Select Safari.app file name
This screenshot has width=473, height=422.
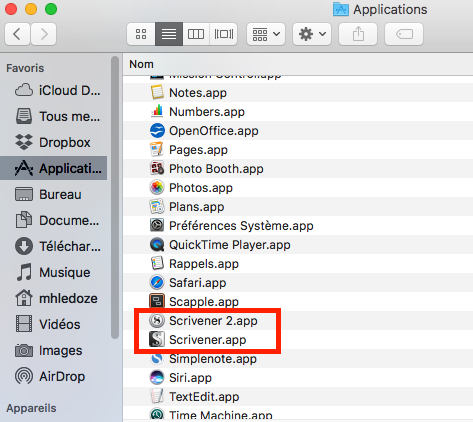click(198, 283)
